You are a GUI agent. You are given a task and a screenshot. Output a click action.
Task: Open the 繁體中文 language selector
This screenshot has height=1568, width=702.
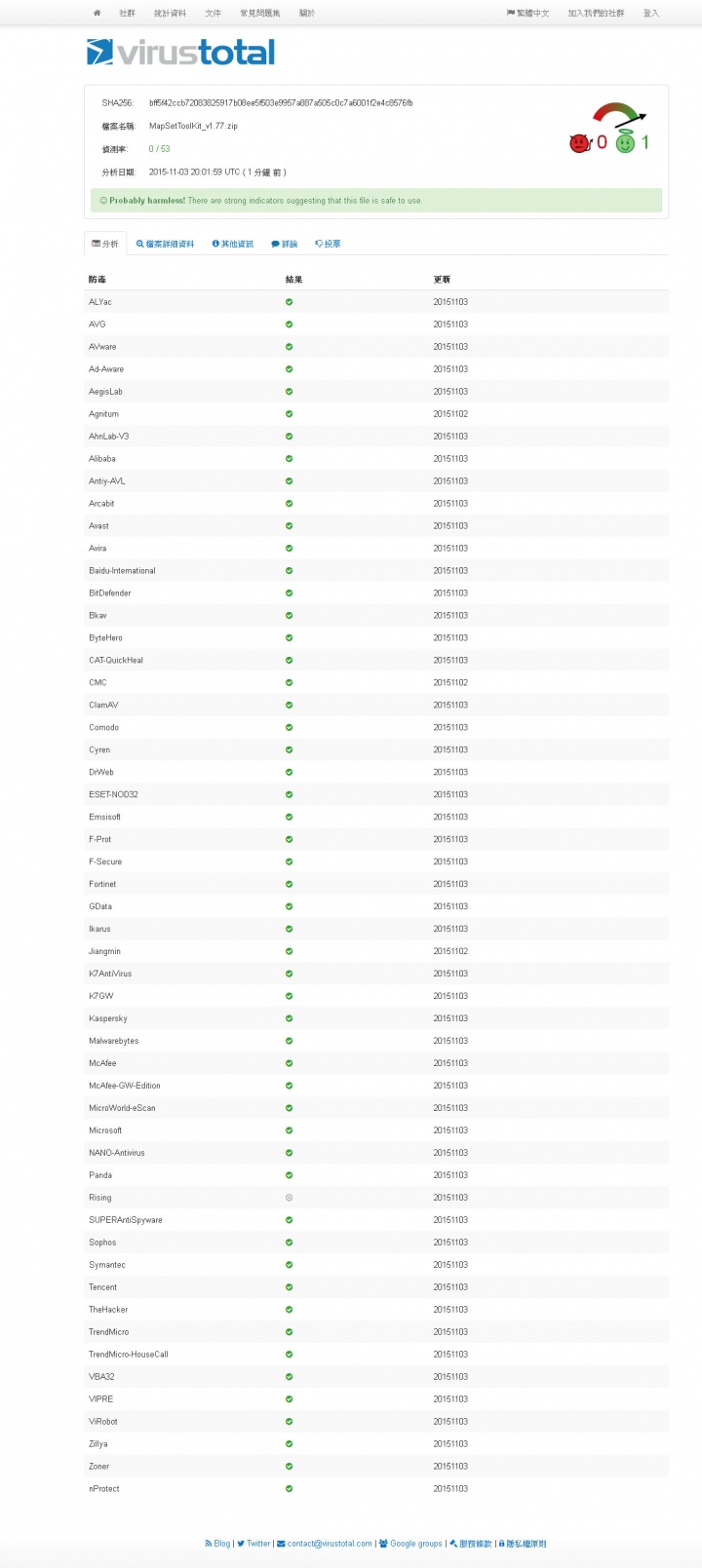point(527,14)
